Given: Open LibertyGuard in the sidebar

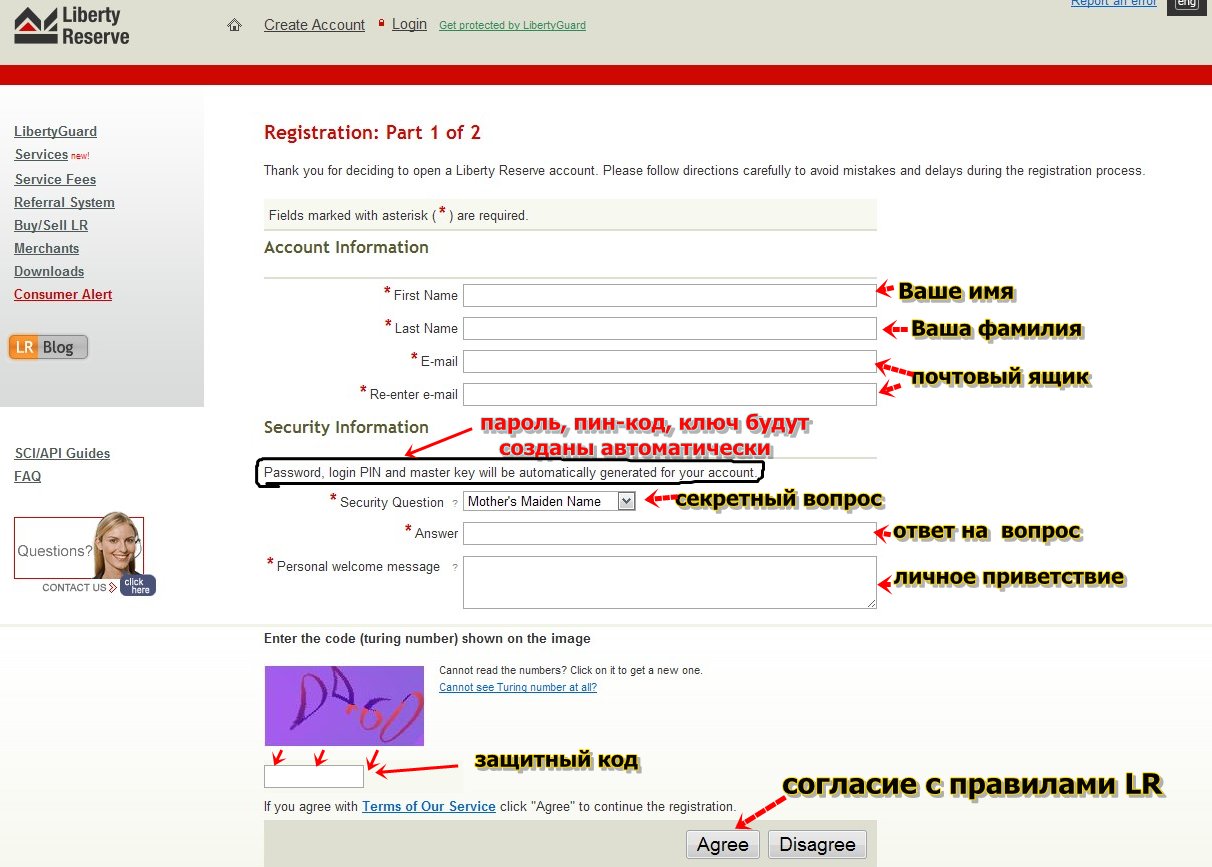Looking at the screenshot, I should pos(55,131).
